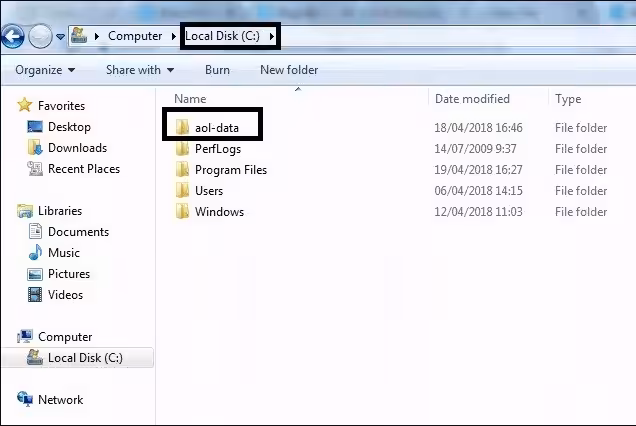Select Local Disk (C:) in address bar

coord(222,36)
